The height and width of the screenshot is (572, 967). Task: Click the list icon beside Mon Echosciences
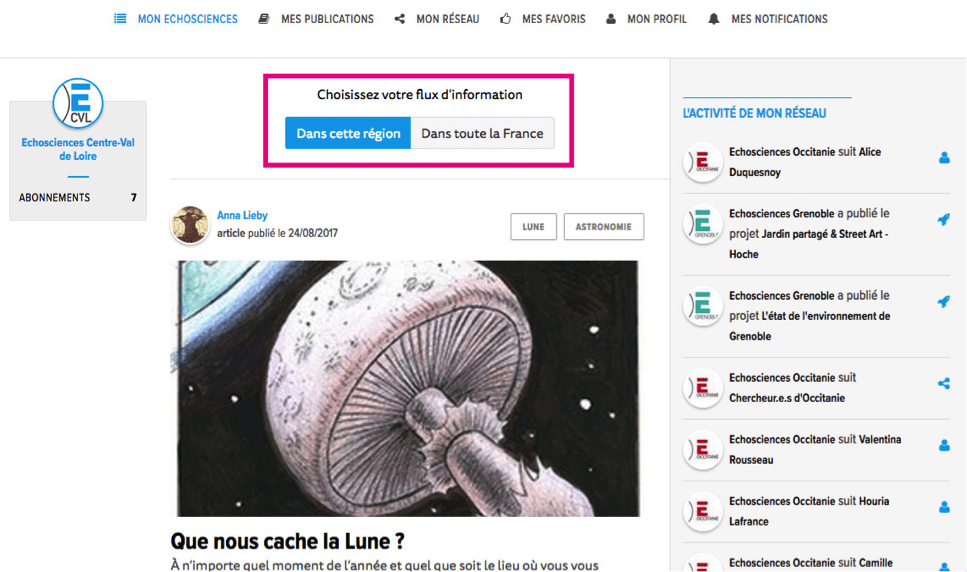[x=120, y=18]
